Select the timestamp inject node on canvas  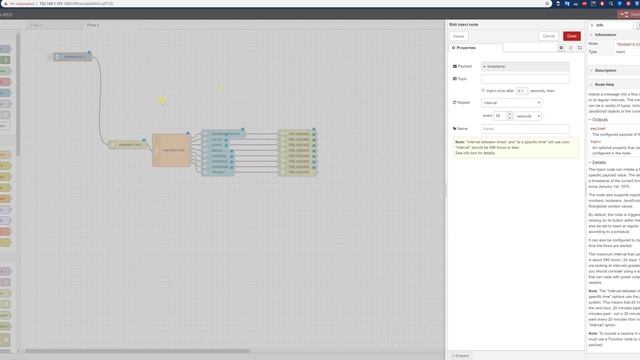pos(73,57)
